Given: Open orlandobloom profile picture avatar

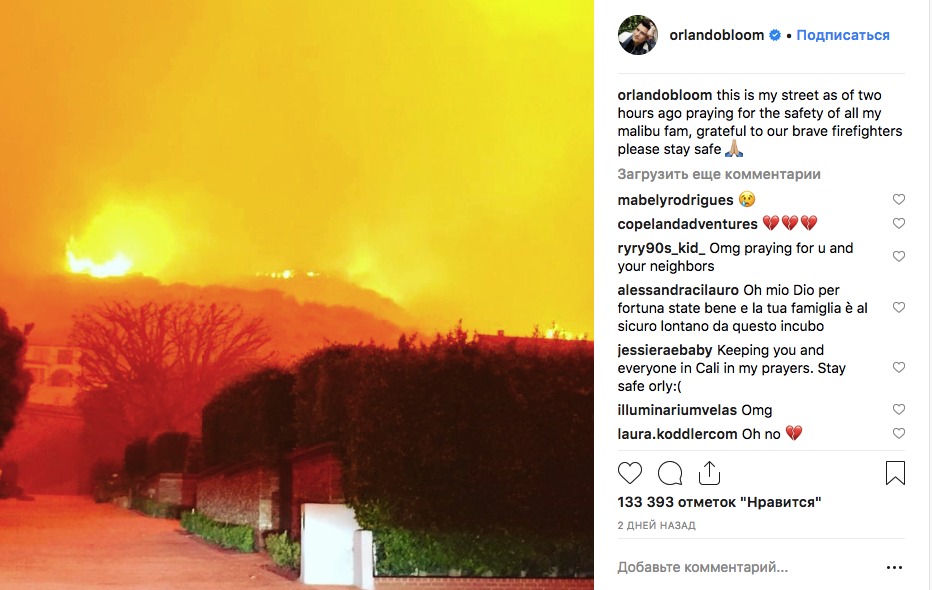Looking at the screenshot, I should click(x=638, y=35).
